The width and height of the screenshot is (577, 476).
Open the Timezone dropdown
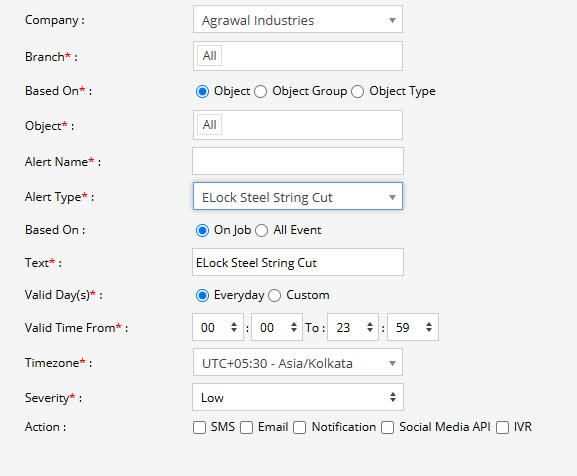coord(298,363)
